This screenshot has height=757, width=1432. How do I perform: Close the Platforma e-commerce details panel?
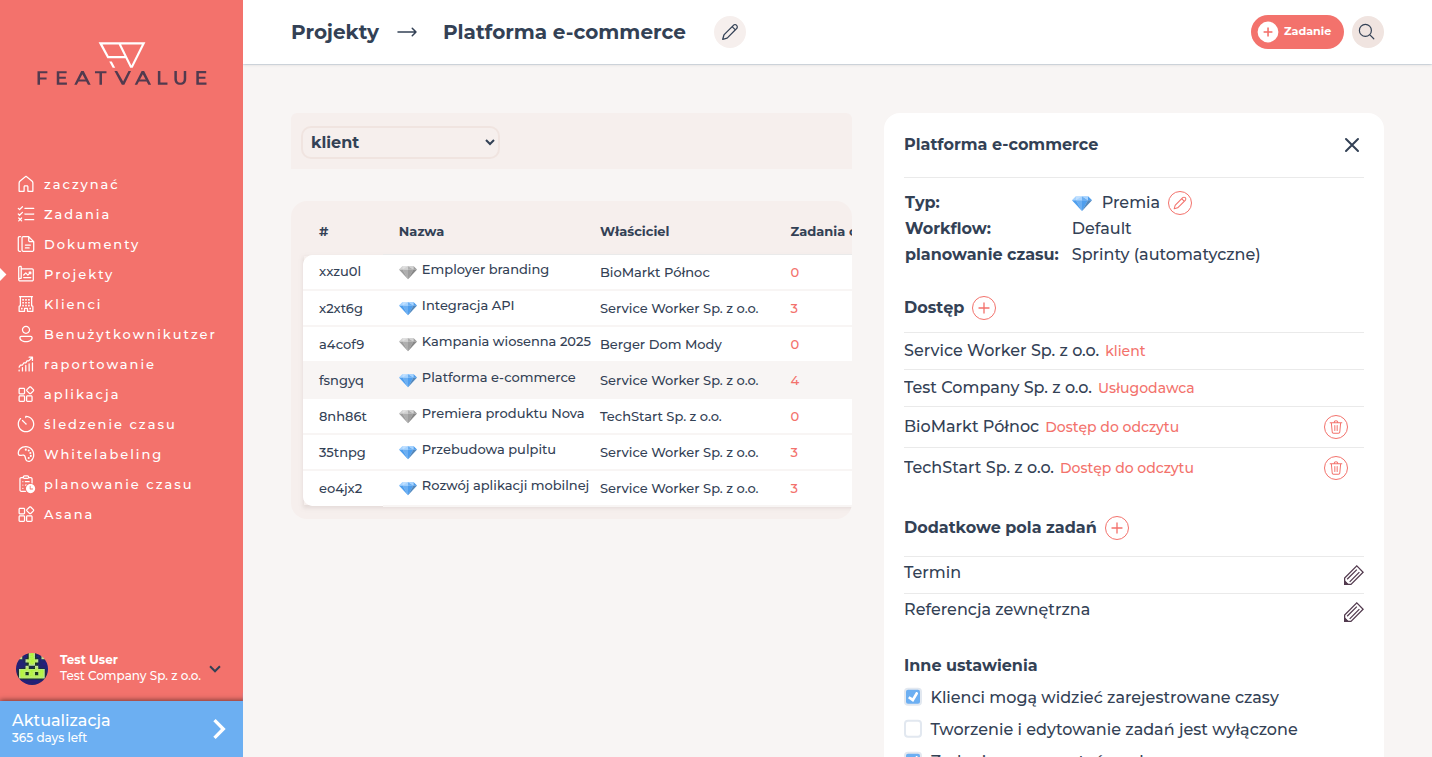click(1352, 145)
